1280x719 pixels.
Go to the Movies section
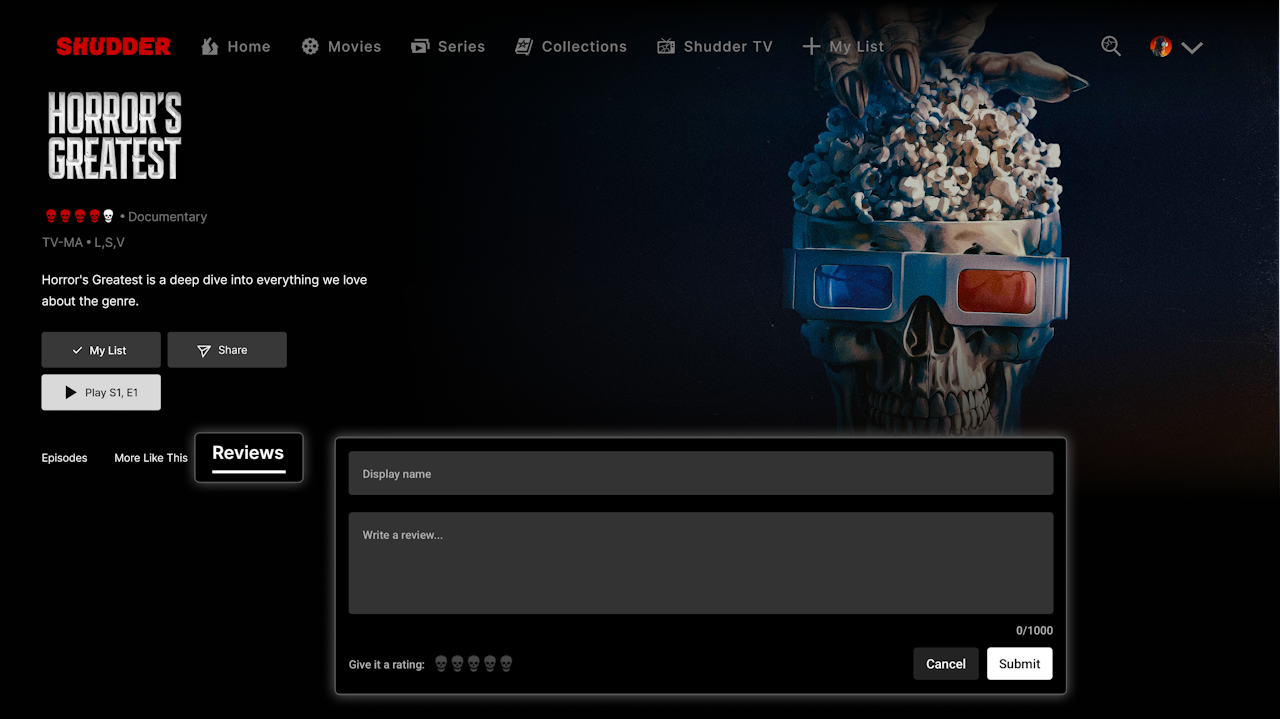(341, 46)
